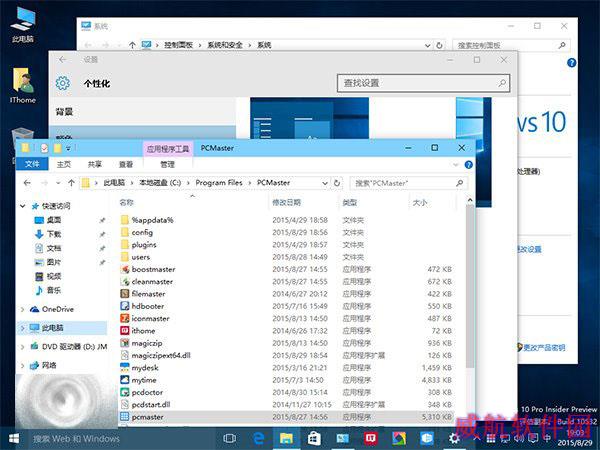Viewport: 600px width, 450px height.
Task: Switch to the View ribbon tab
Action: point(126,165)
